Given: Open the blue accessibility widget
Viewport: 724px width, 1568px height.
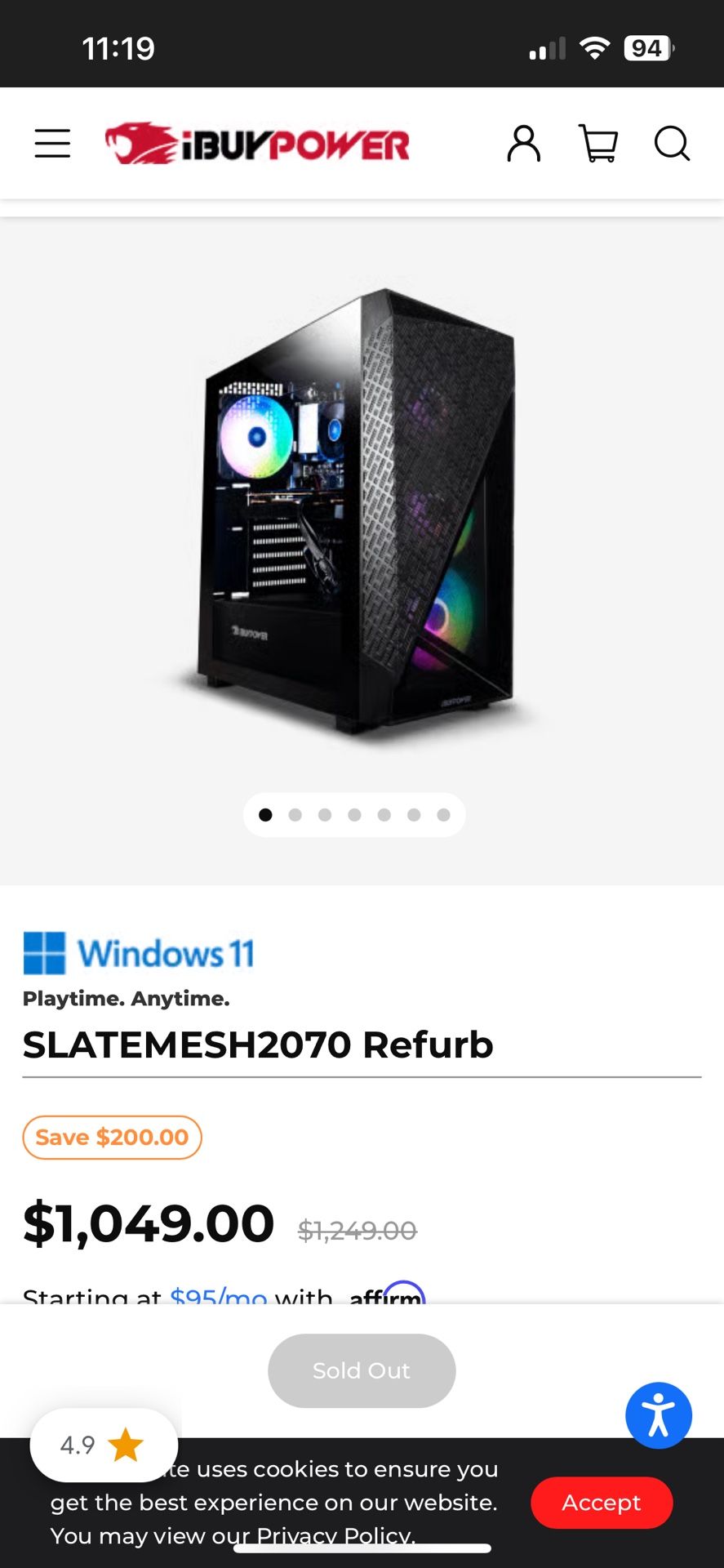Looking at the screenshot, I should [659, 1415].
